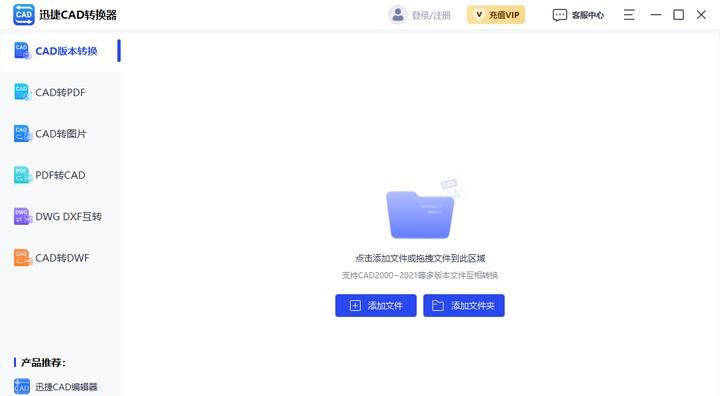The height and width of the screenshot is (396, 720).
Task: Click the chat bubble customer service icon
Action: point(559,15)
